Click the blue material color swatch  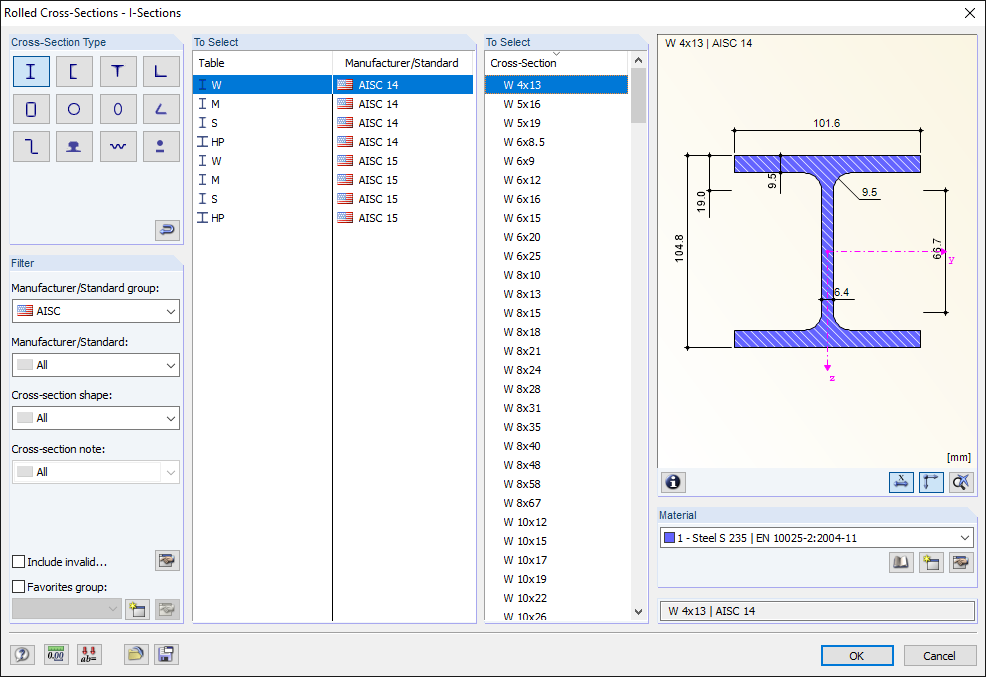(x=670, y=538)
